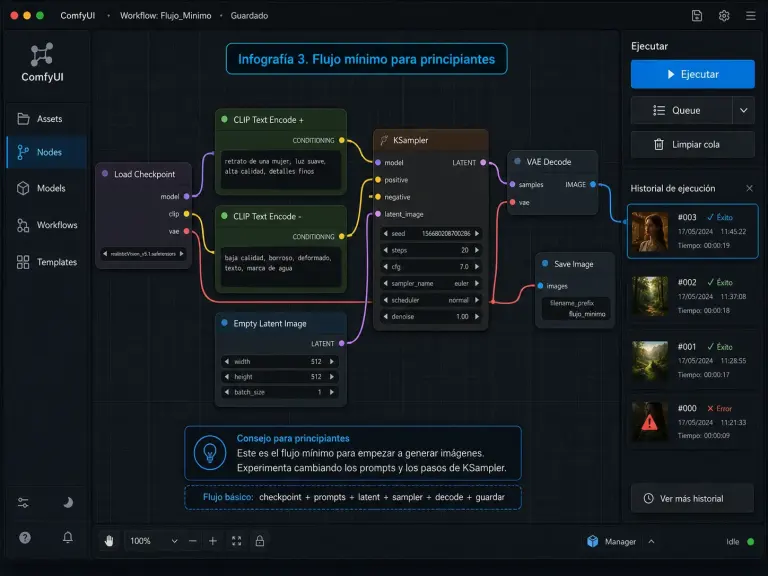Click the zoom out minus button
Image resolution: width=768 pixels, height=576 pixels.
(192, 541)
